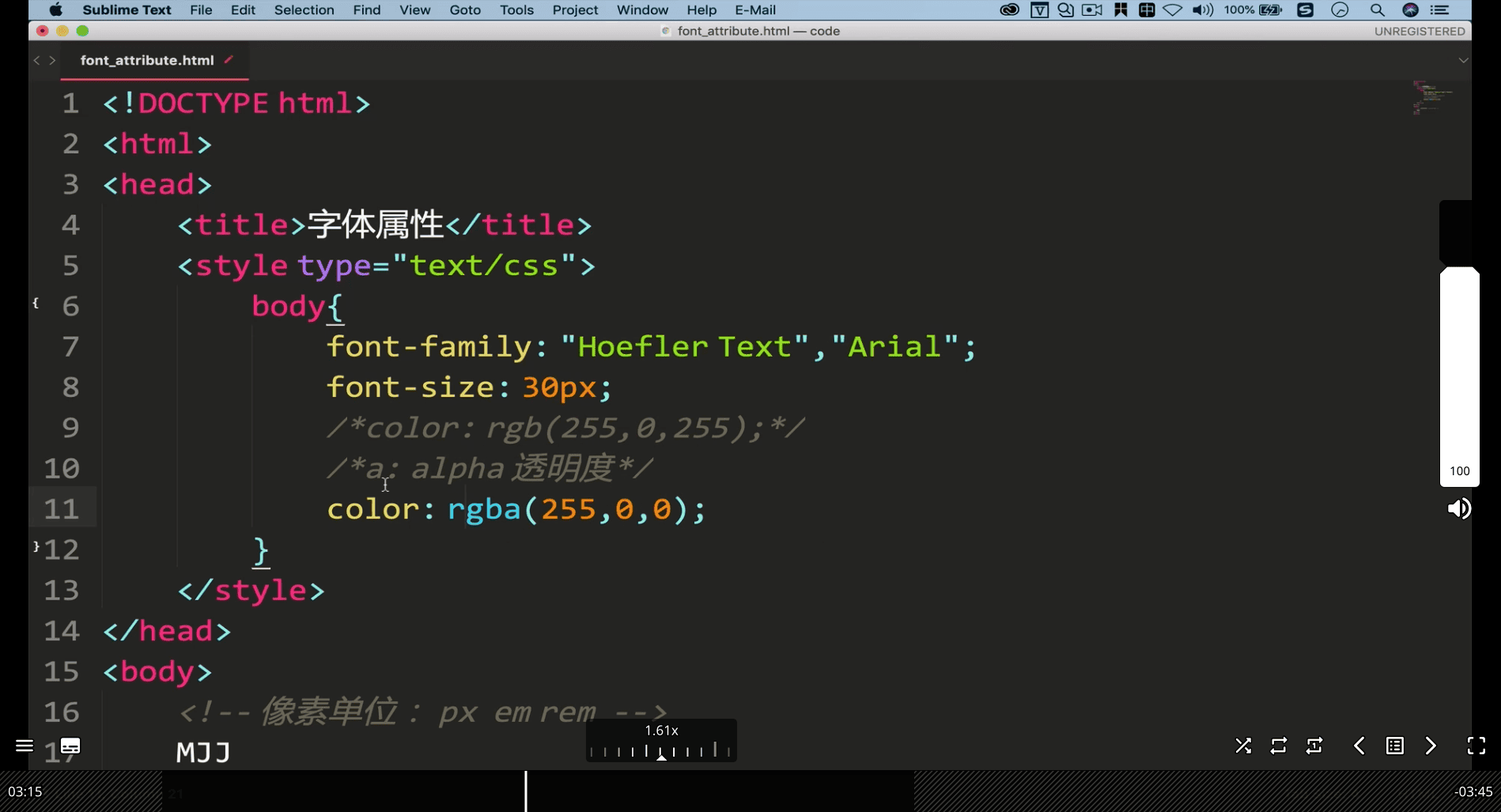Click the title text 字体属性
Screen dimensions: 1501x812
[x=376, y=225]
